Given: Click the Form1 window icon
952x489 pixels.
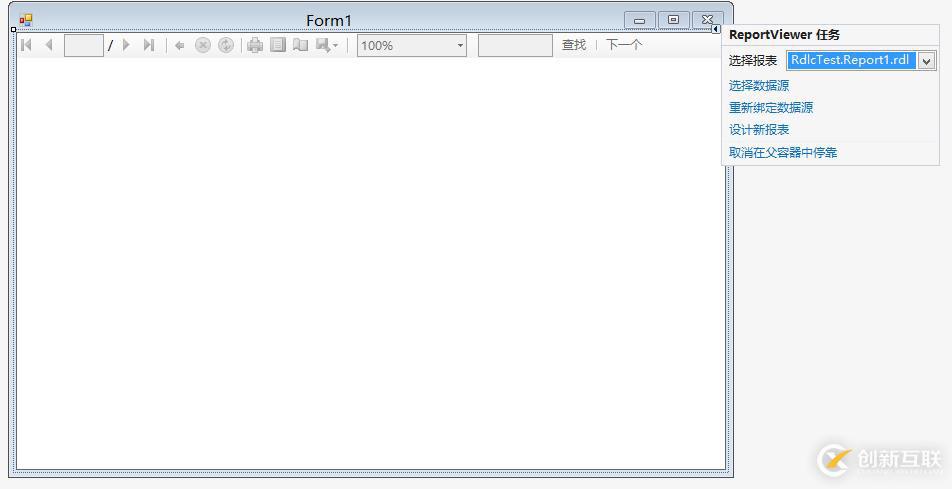Looking at the screenshot, I should (x=26, y=20).
